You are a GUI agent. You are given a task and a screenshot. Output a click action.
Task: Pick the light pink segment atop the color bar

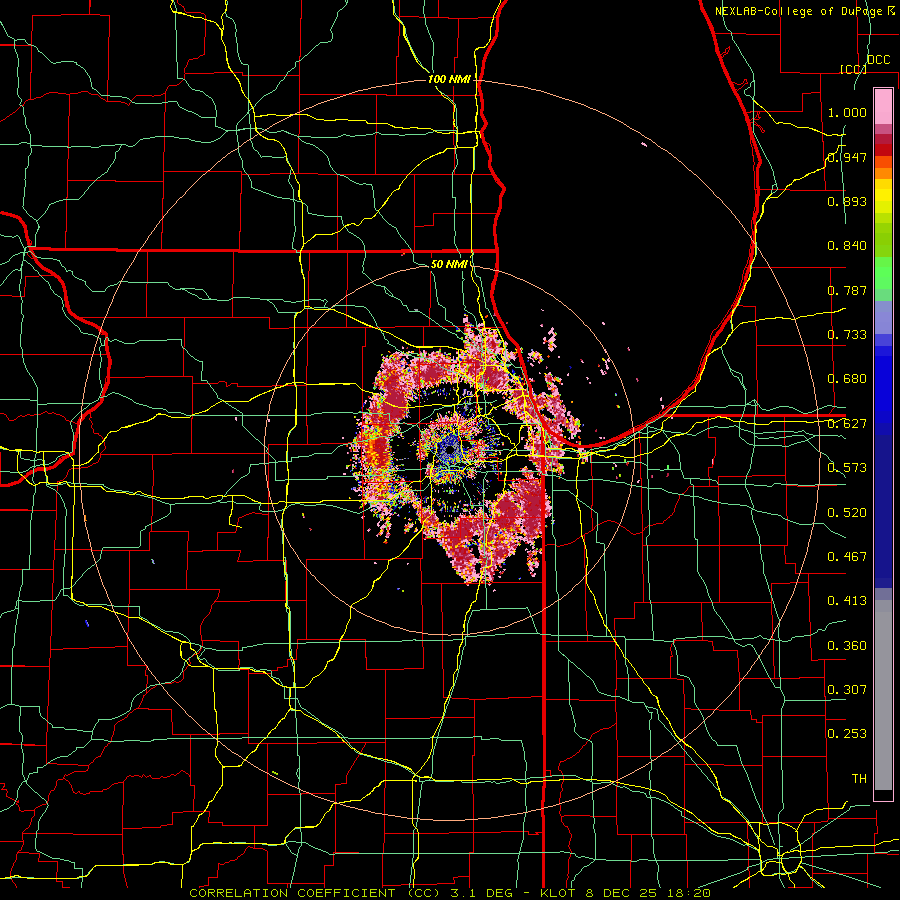coord(883,106)
